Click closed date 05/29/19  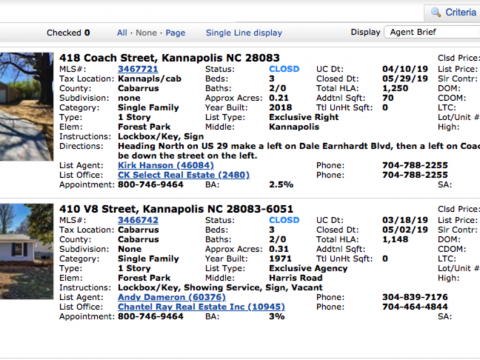pos(405,79)
